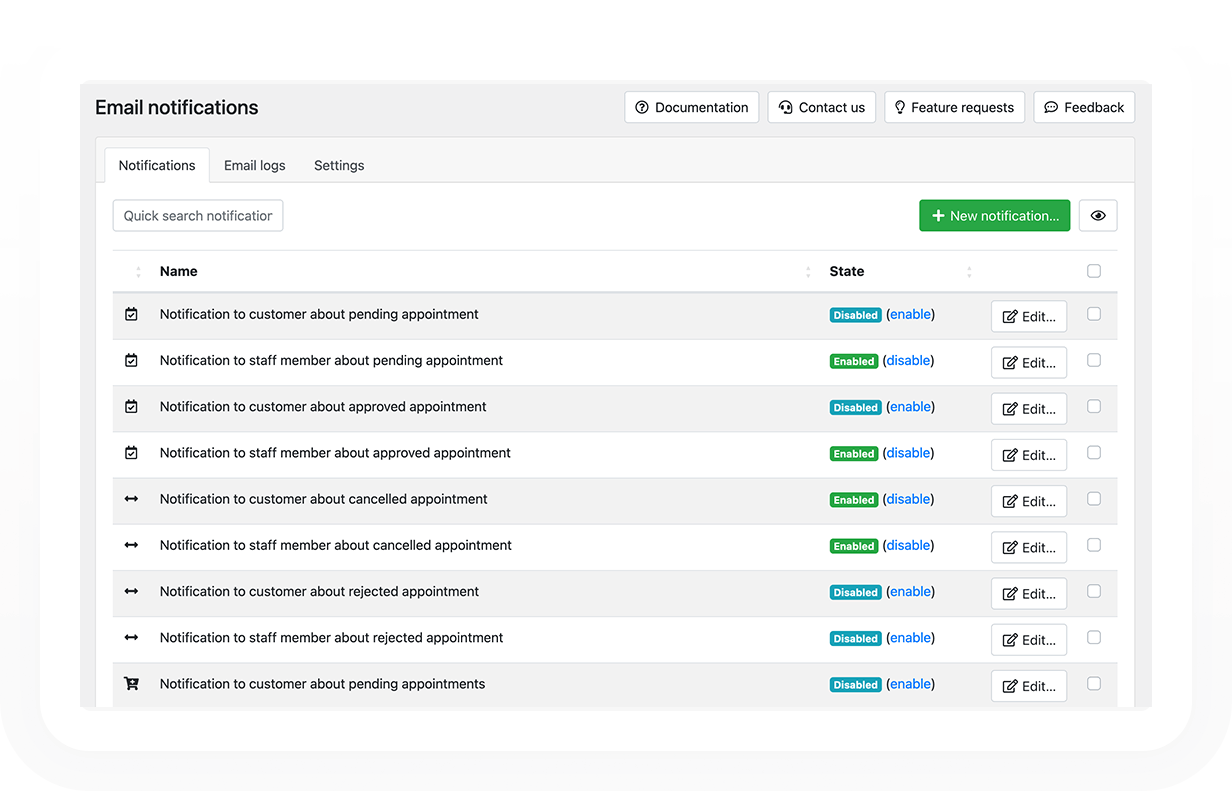
Task: Check staff rejected appointment notification row
Action: point(1094,637)
